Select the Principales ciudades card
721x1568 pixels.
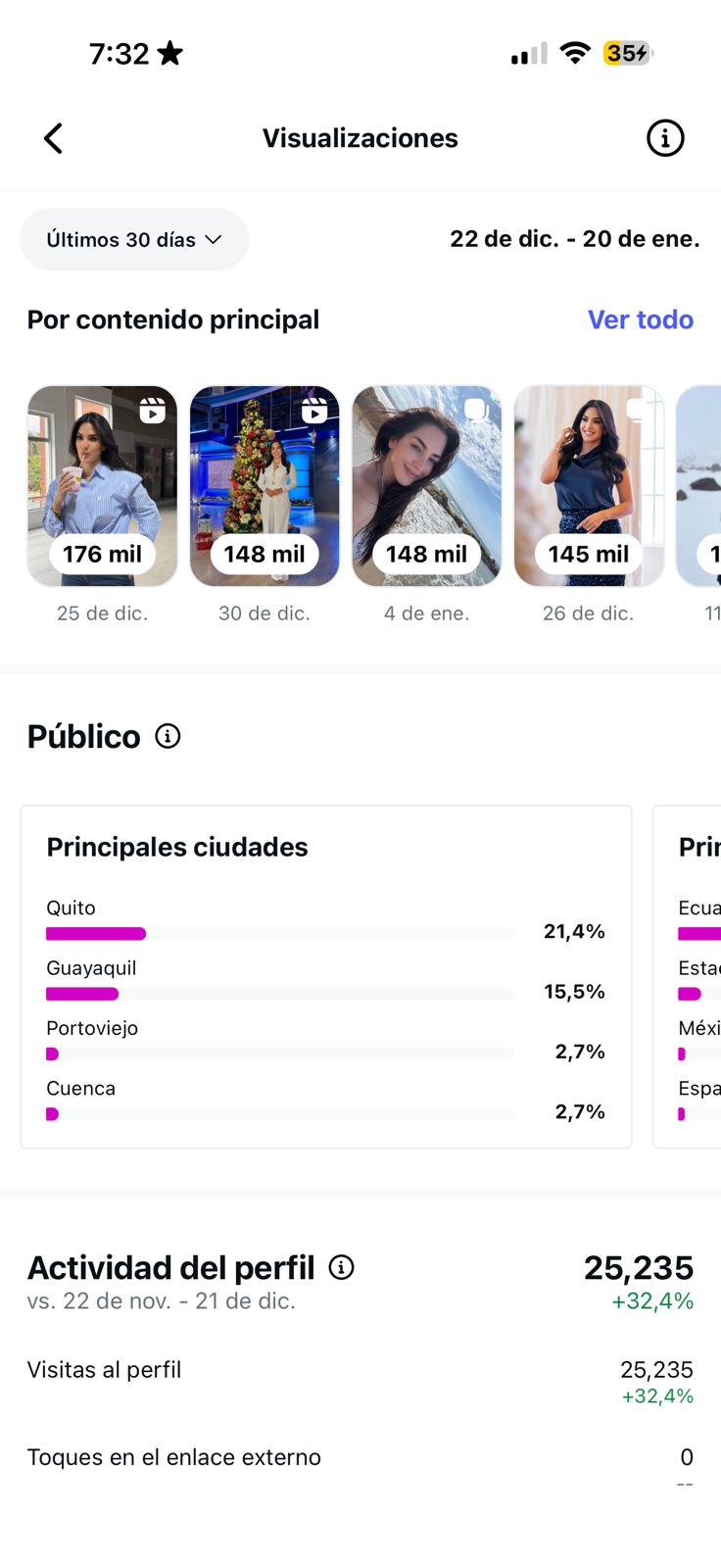click(325, 849)
